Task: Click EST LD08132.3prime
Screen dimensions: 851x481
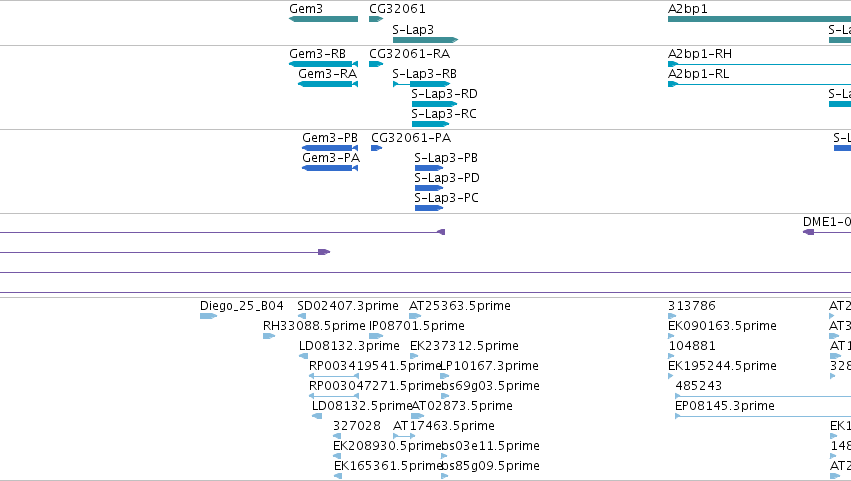Action: [x=303, y=356]
